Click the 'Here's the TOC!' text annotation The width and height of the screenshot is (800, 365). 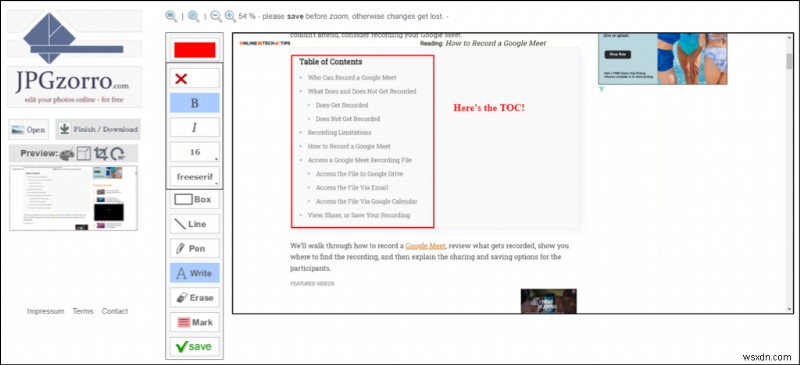point(489,108)
